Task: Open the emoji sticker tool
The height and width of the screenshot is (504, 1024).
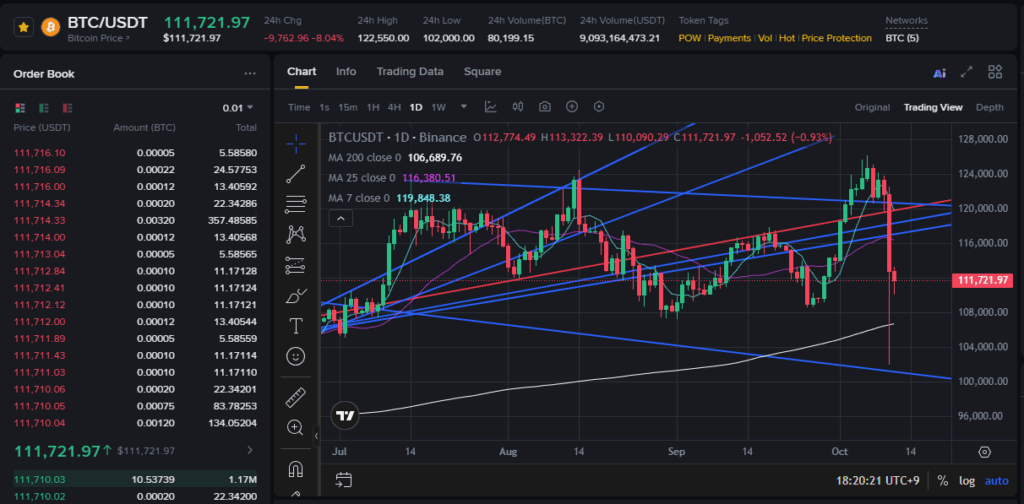Action: [295, 355]
